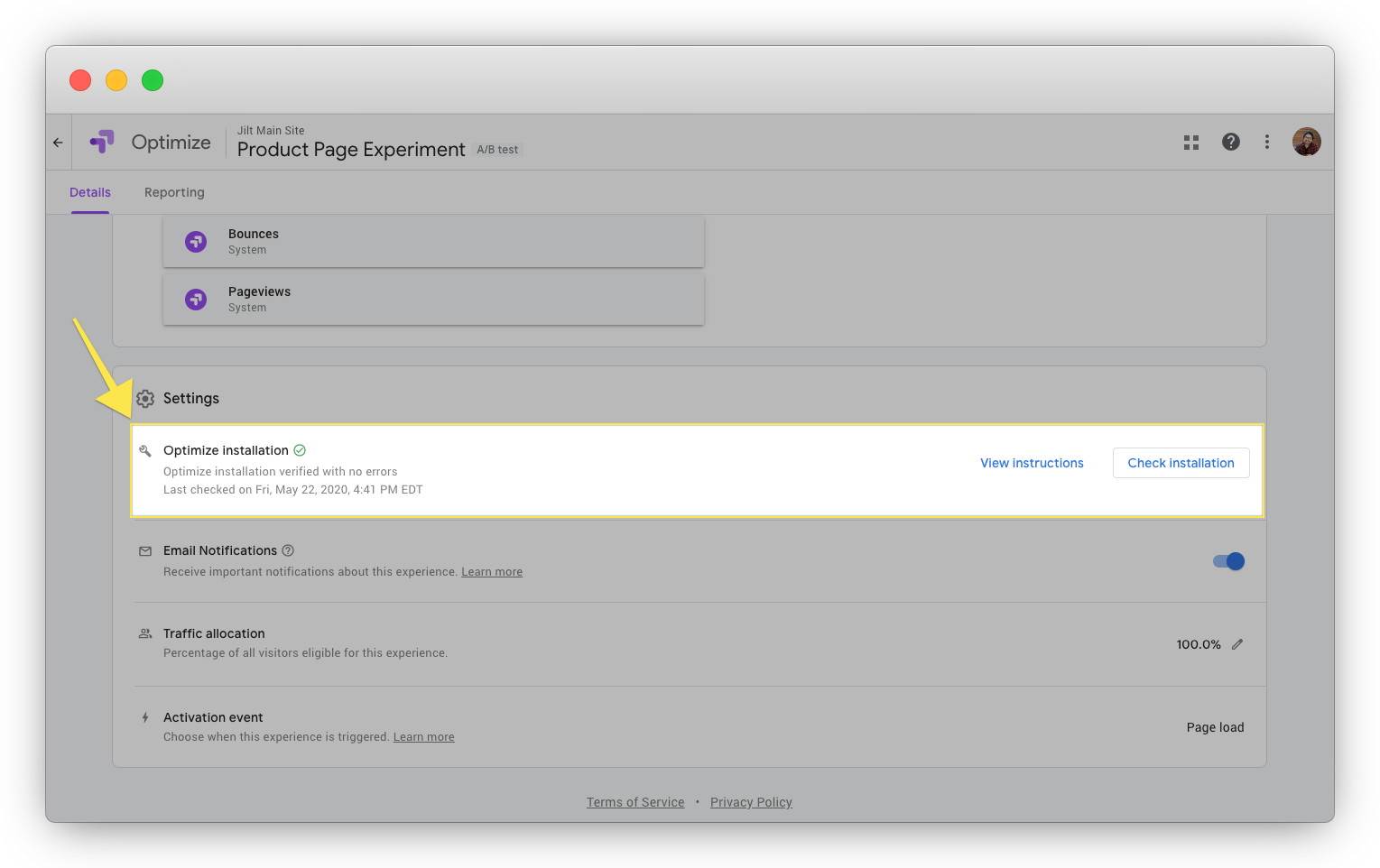Viewport: 1380px width, 868px height.
Task: Click the back arrow in the header
Action: [x=58, y=142]
